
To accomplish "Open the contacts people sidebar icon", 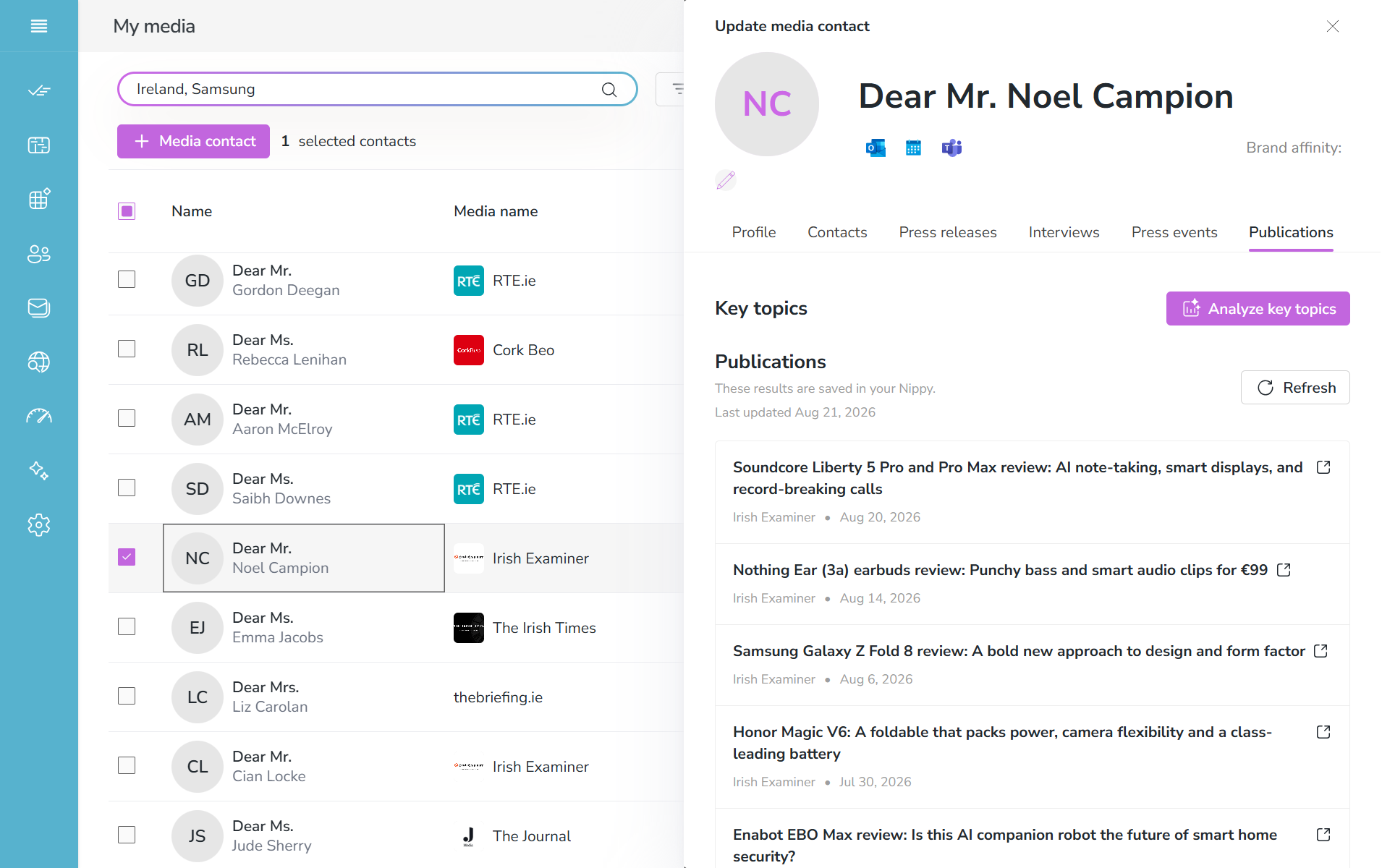I will click(x=39, y=254).
